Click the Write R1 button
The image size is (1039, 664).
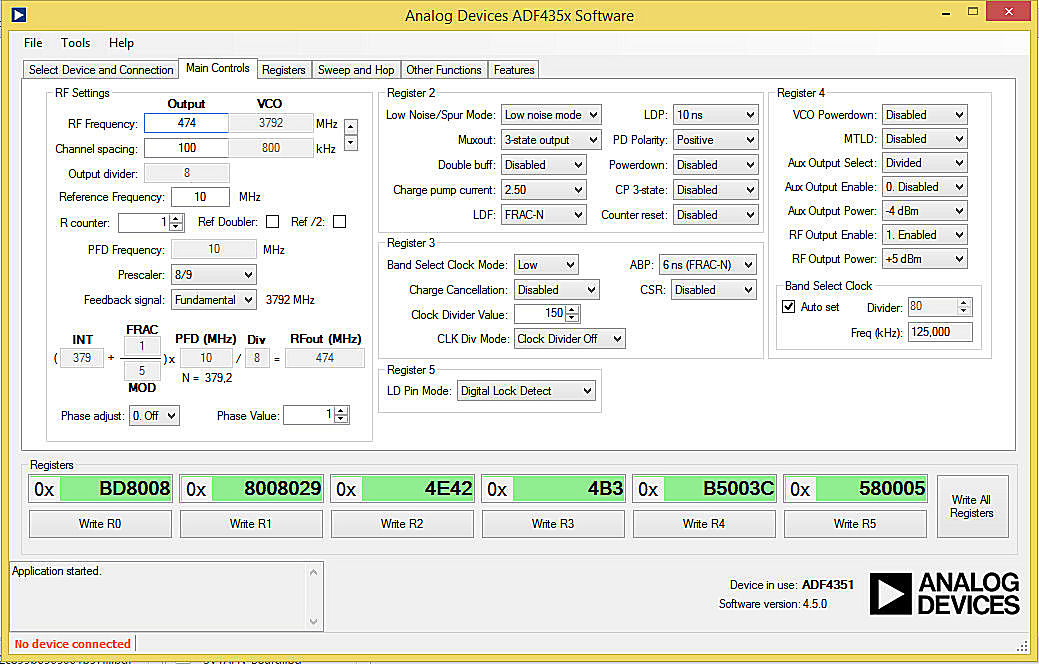point(251,524)
